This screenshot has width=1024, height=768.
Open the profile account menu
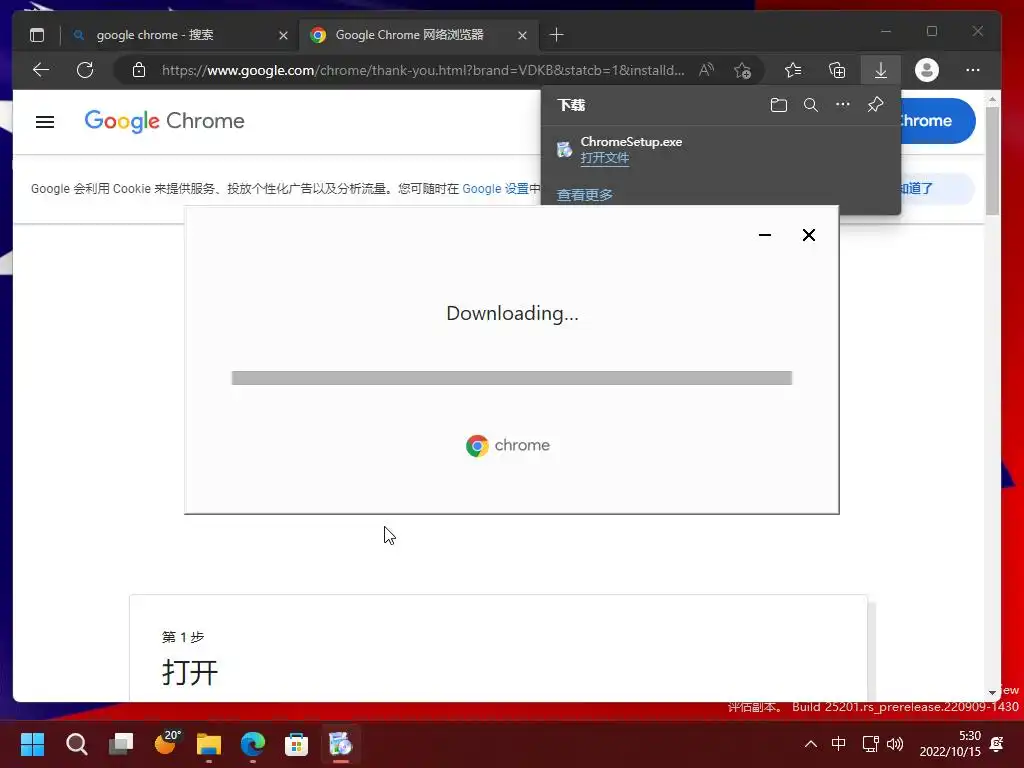pyautogui.click(x=926, y=70)
